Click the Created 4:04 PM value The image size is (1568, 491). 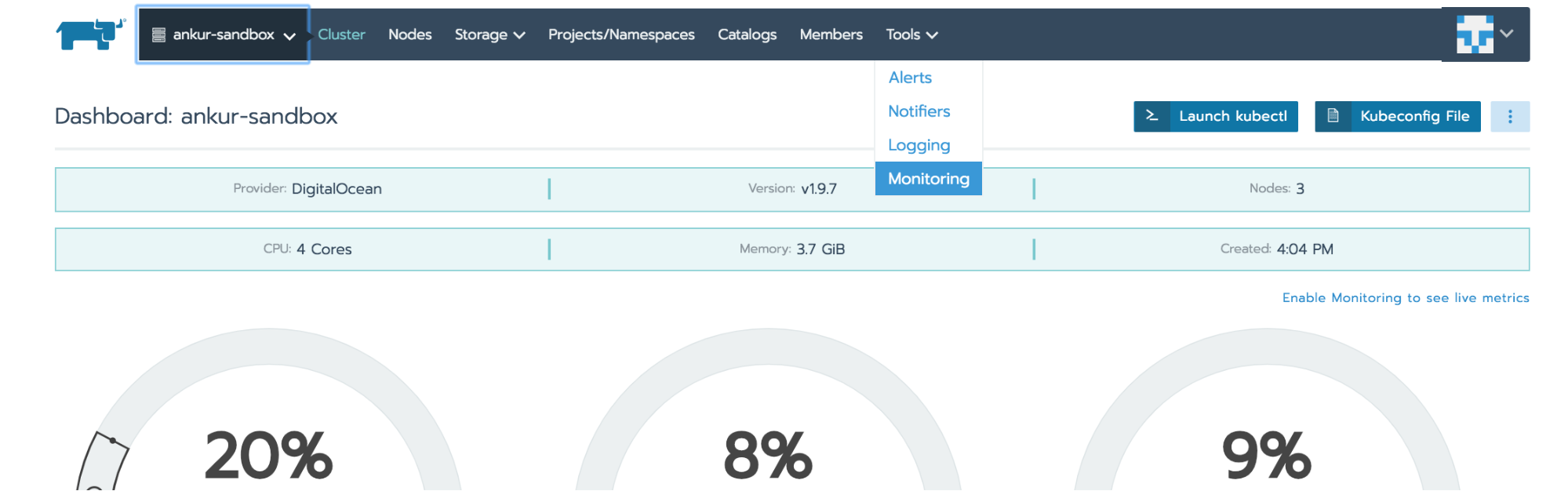(x=1304, y=249)
